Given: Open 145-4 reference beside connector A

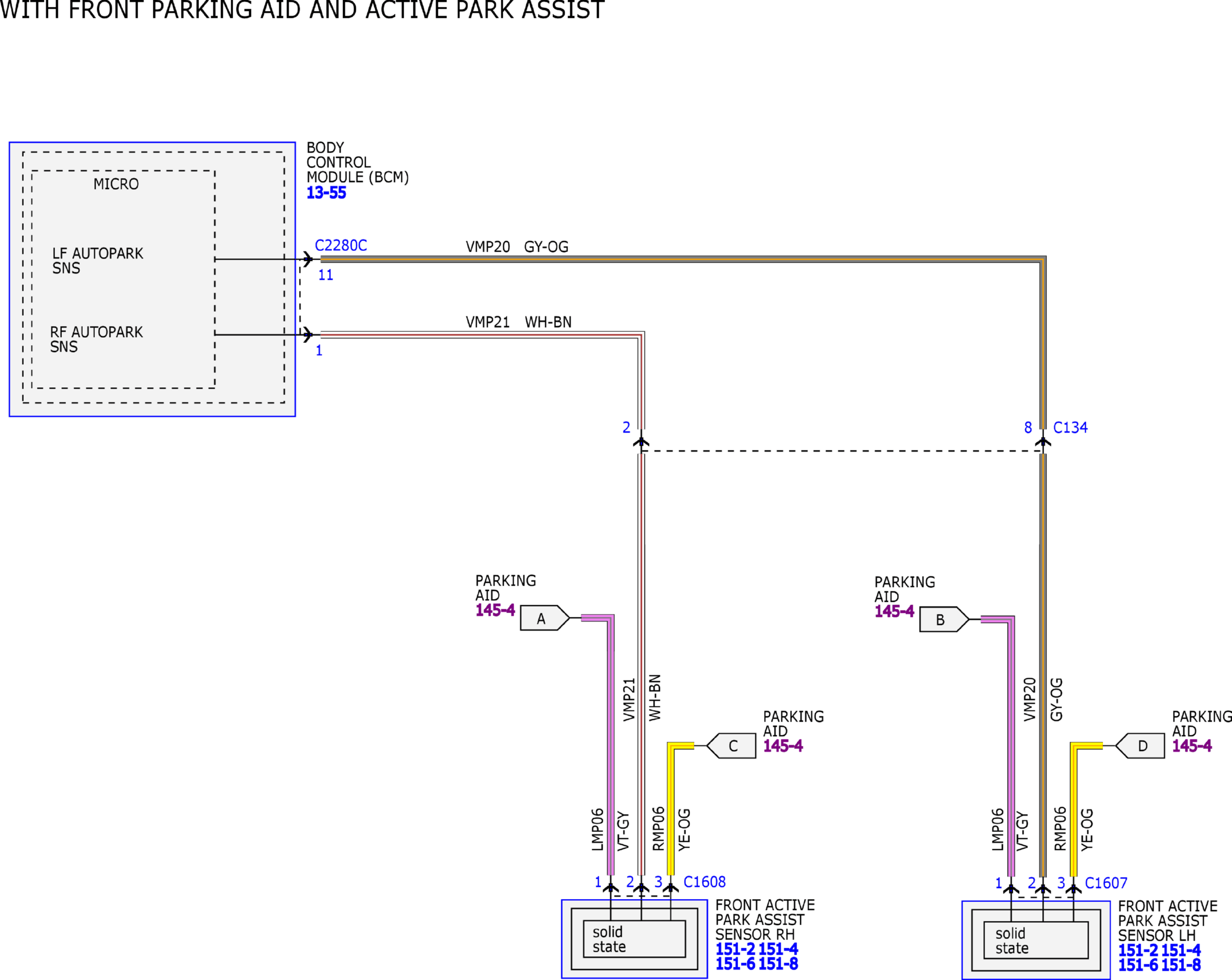Looking at the screenshot, I should click(495, 610).
